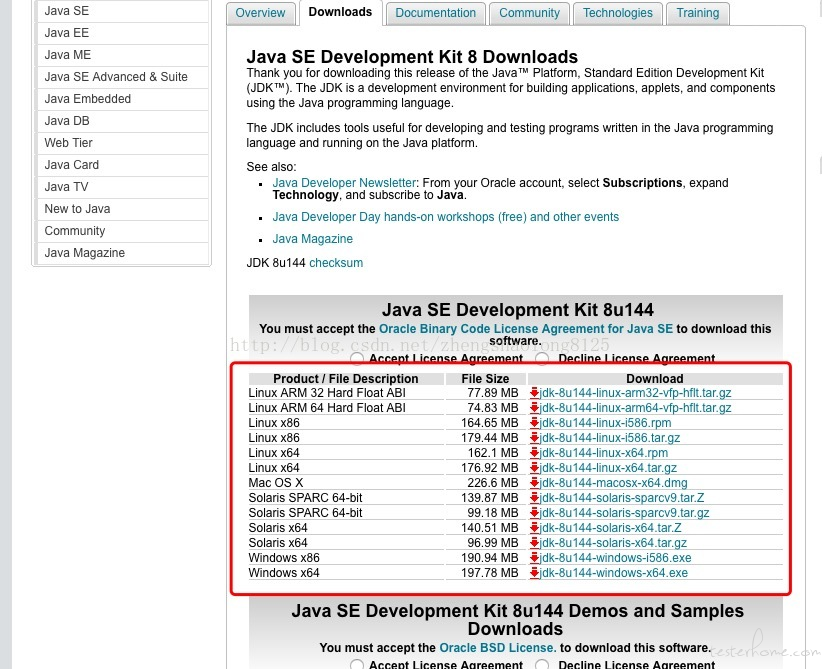Viewport: 822px width, 669px height.
Task: Follow the Java Developer Newsletter link
Action: point(344,183)
